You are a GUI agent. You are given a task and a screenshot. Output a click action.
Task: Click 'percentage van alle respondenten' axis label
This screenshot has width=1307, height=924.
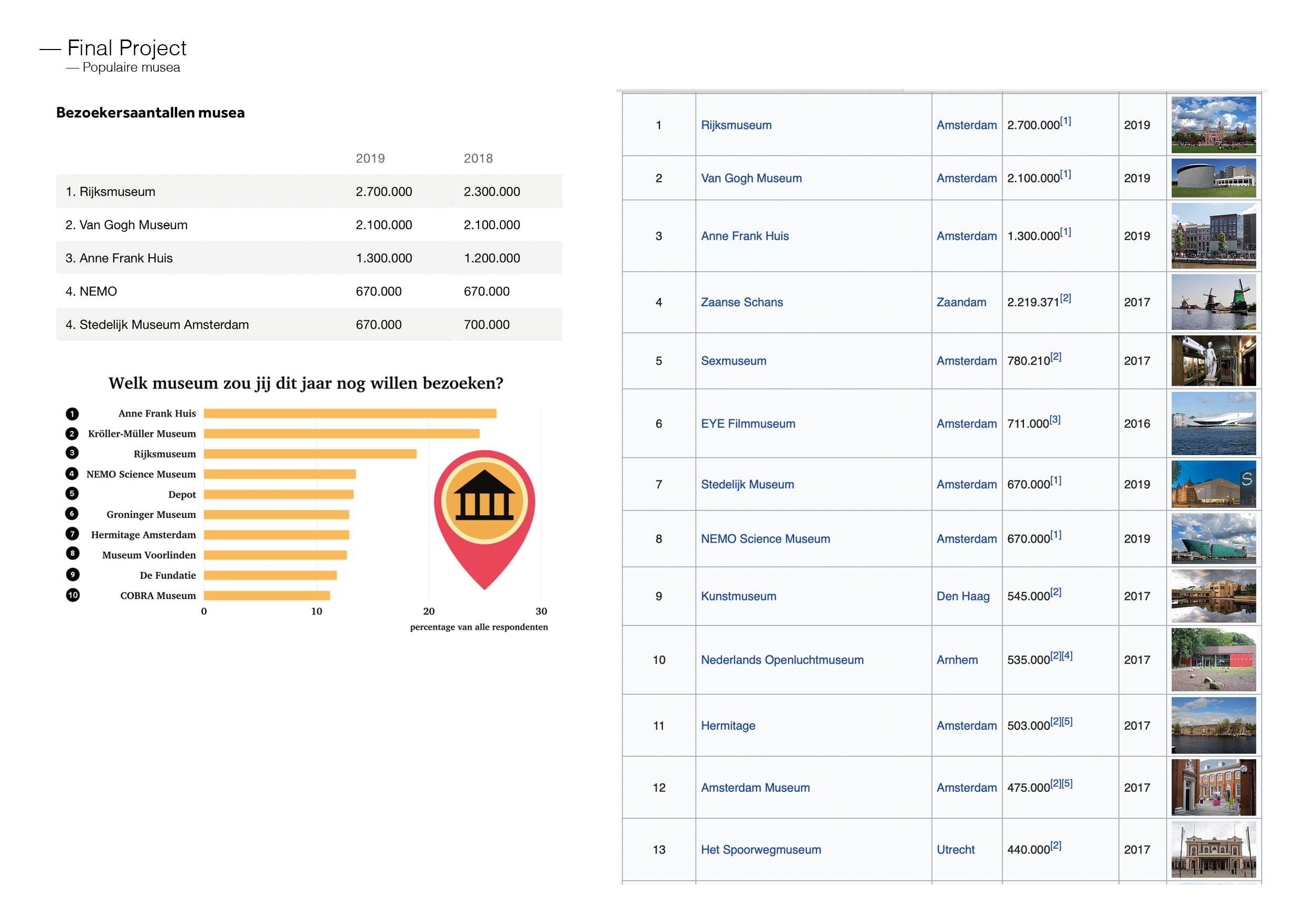(x=479, y=627)
